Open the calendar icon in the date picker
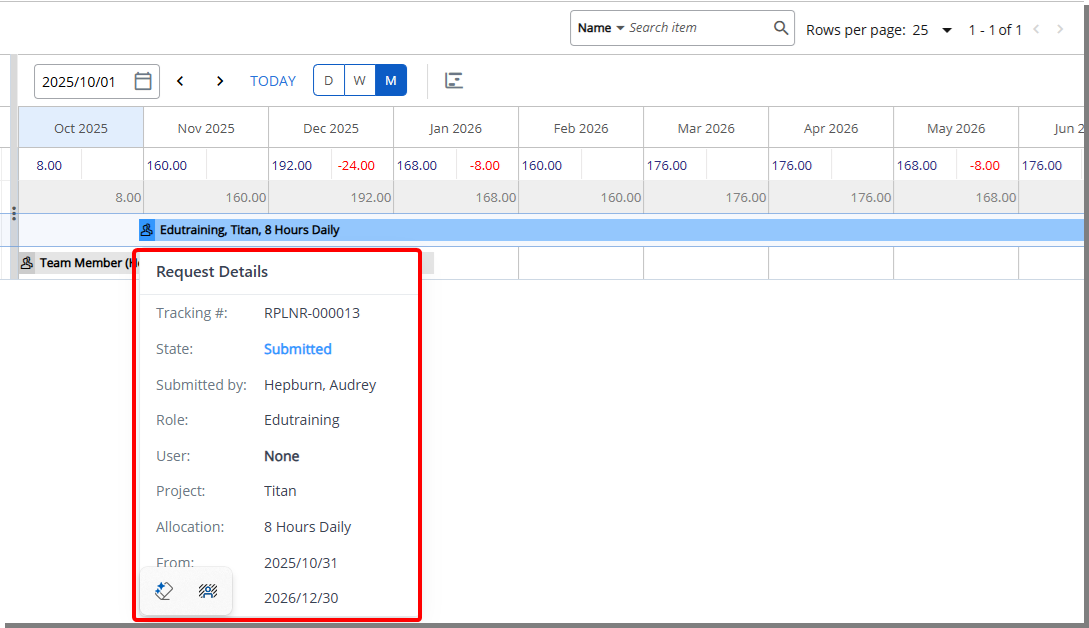This screenshot has width=1089, height=628. point(142,80)
